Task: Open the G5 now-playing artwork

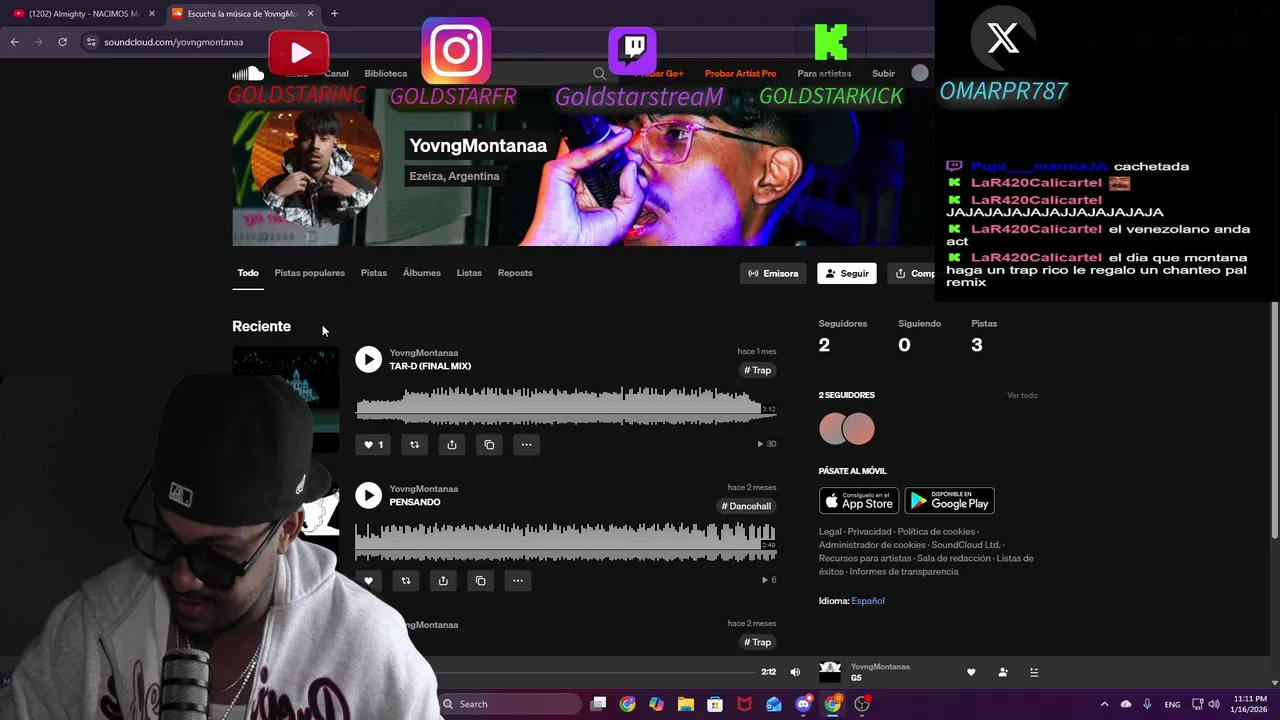Action: [830, 673]
